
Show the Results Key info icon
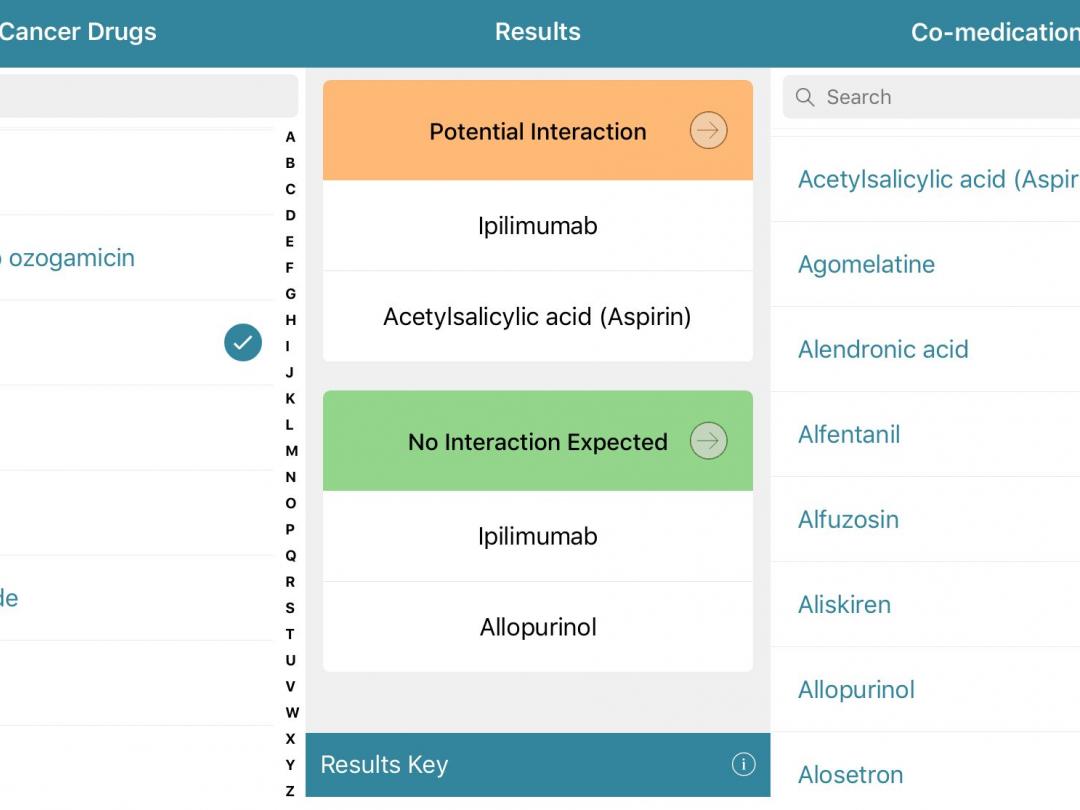pyautogui.click(x=743, y=765)
